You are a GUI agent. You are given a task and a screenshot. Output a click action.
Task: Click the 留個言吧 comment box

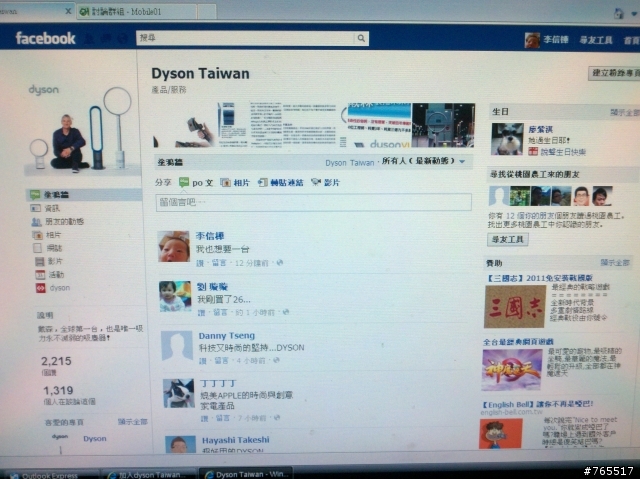(313, 202)
